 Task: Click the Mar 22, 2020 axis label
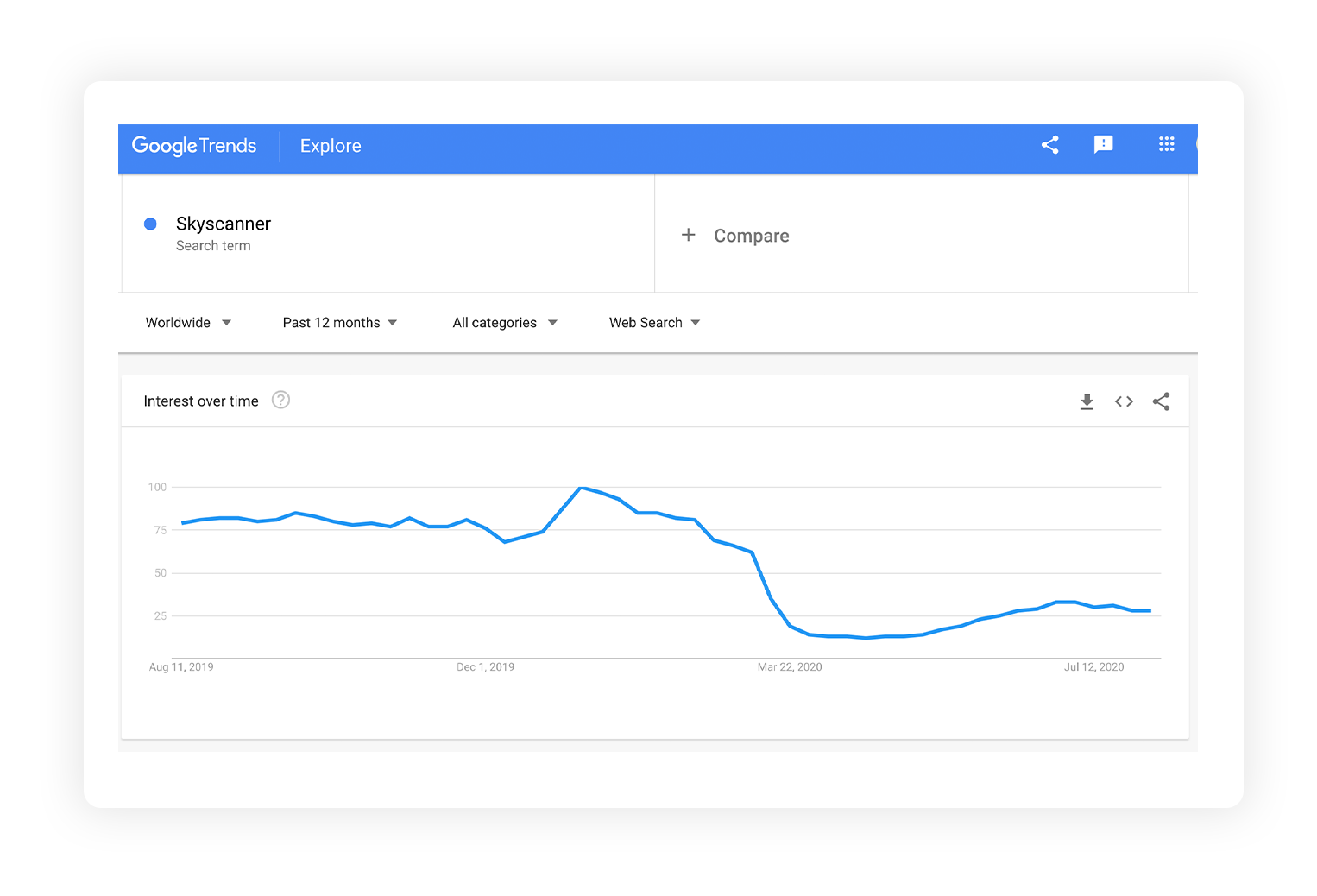[790, 667]
